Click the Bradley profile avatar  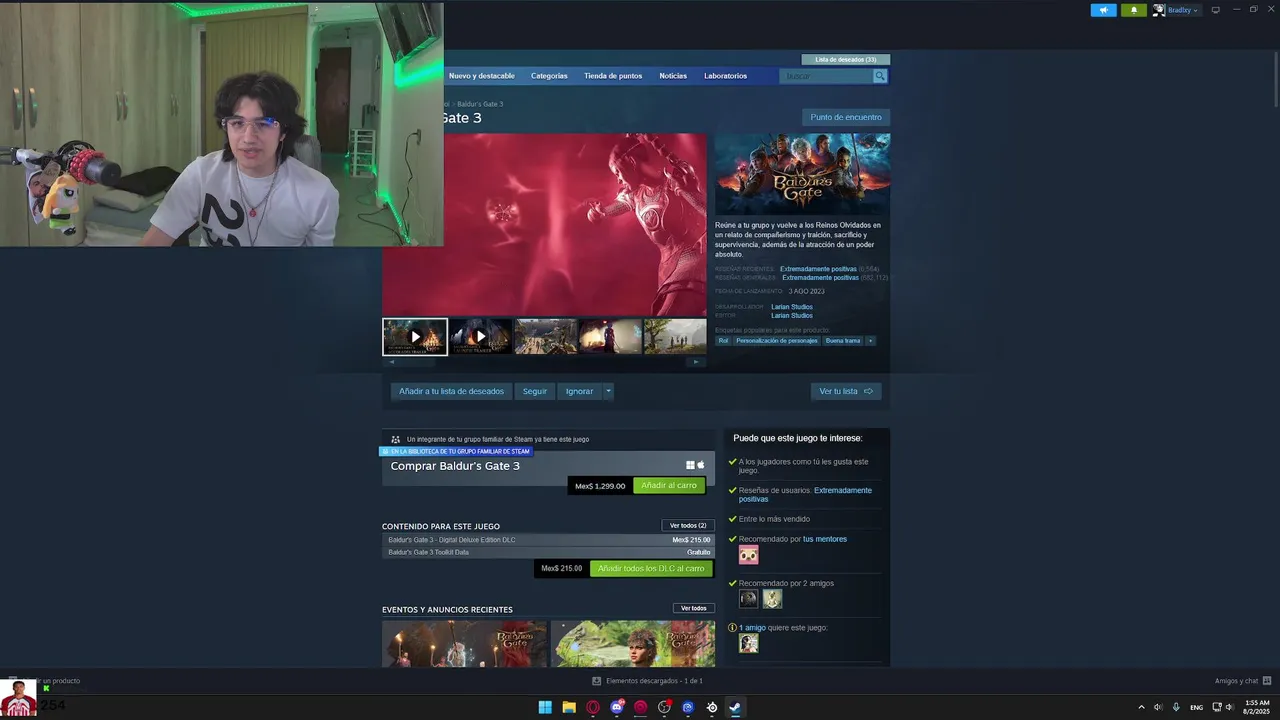pyautogui.click(x=1159, y=10)
